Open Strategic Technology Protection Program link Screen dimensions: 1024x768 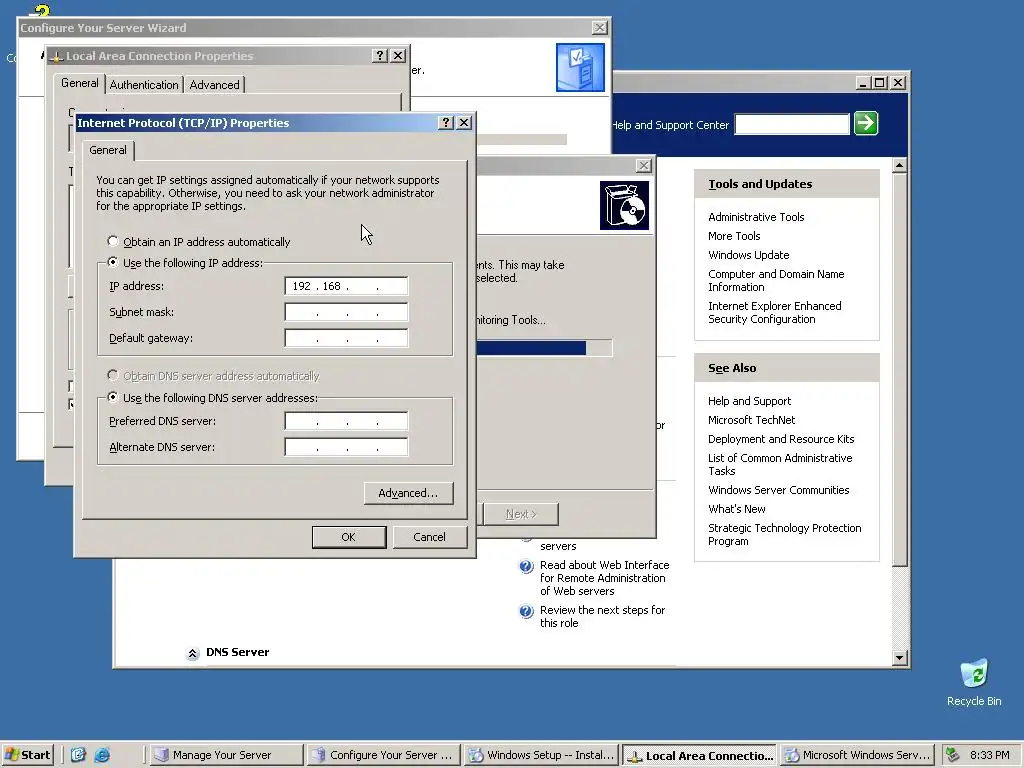784,534
